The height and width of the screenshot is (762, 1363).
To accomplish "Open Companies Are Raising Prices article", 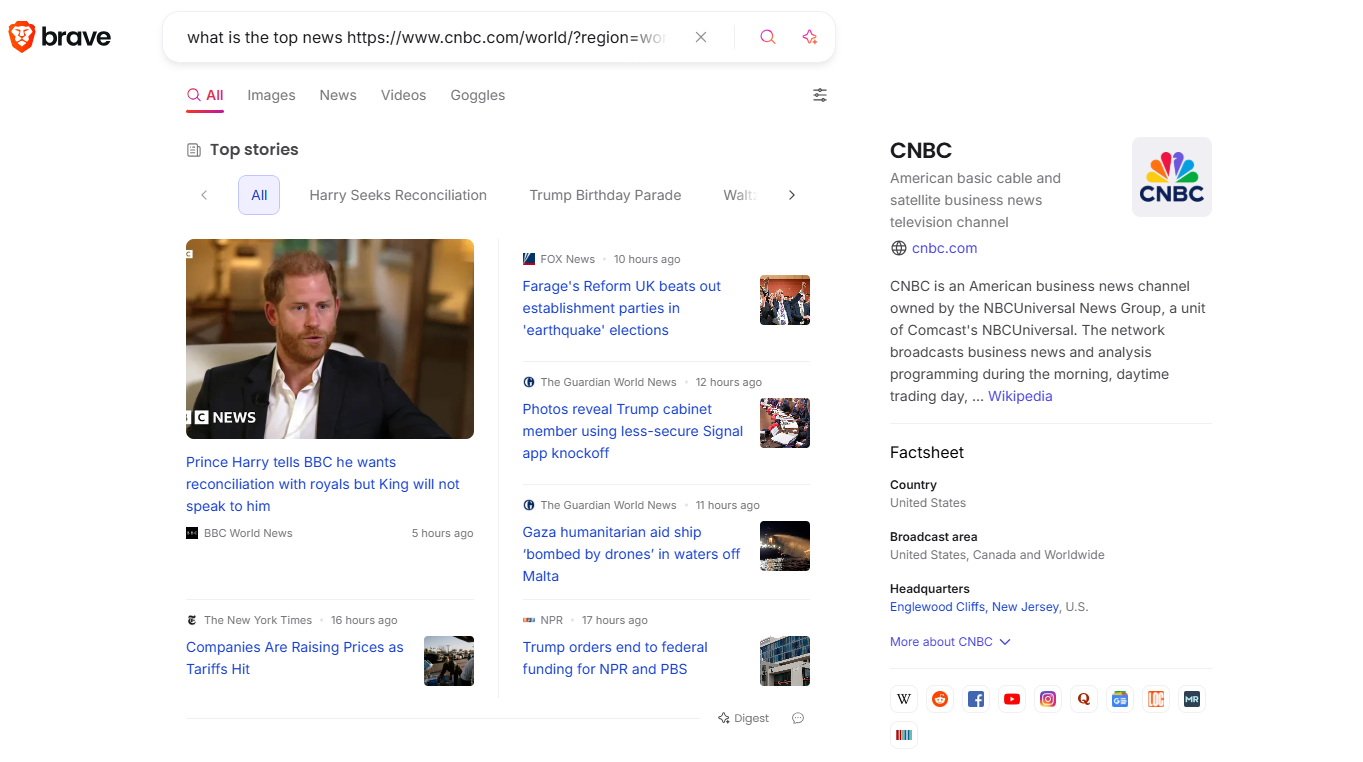I will [x=295, y=658].
